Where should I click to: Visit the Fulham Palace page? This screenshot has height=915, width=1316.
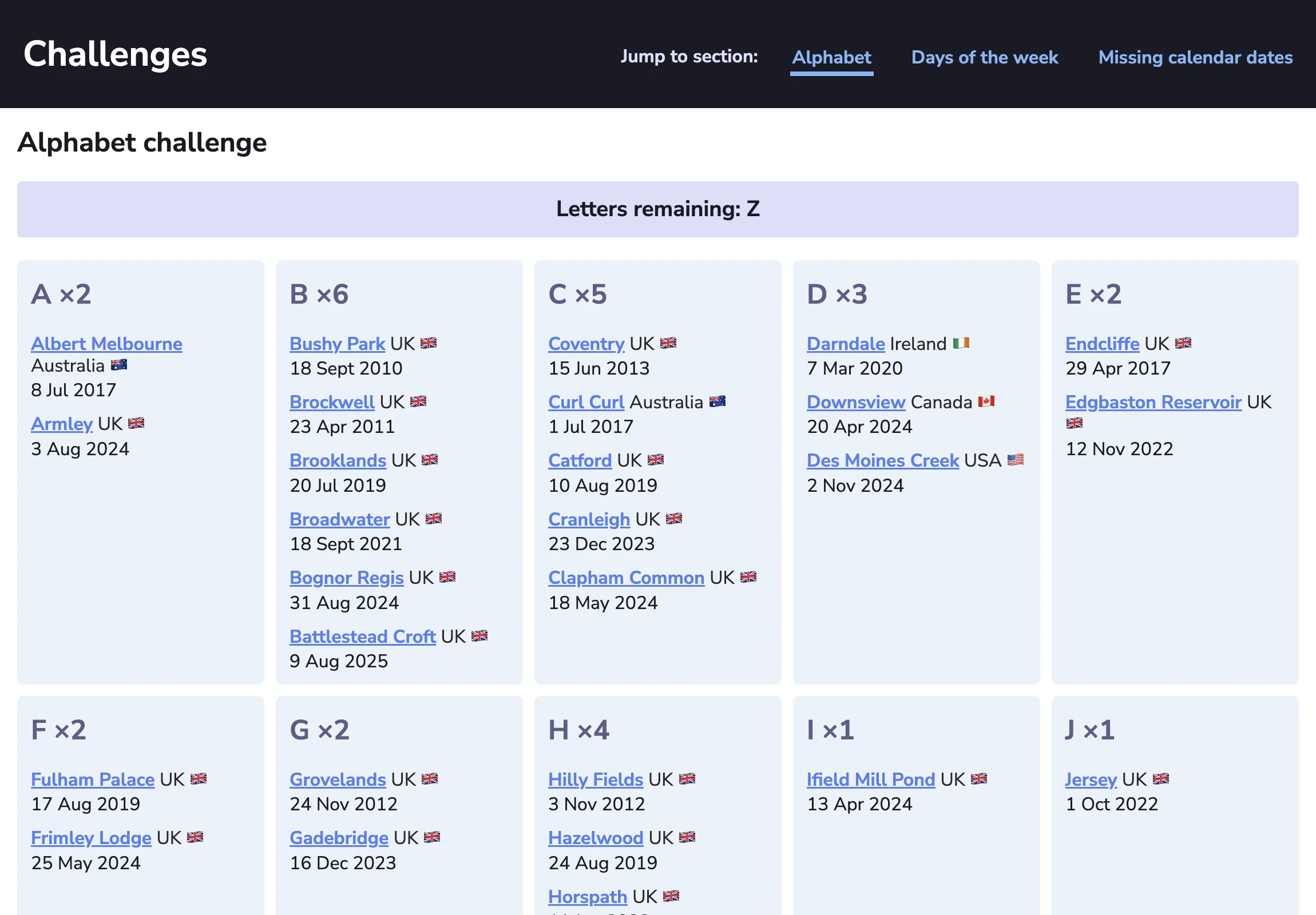[92, 779]
